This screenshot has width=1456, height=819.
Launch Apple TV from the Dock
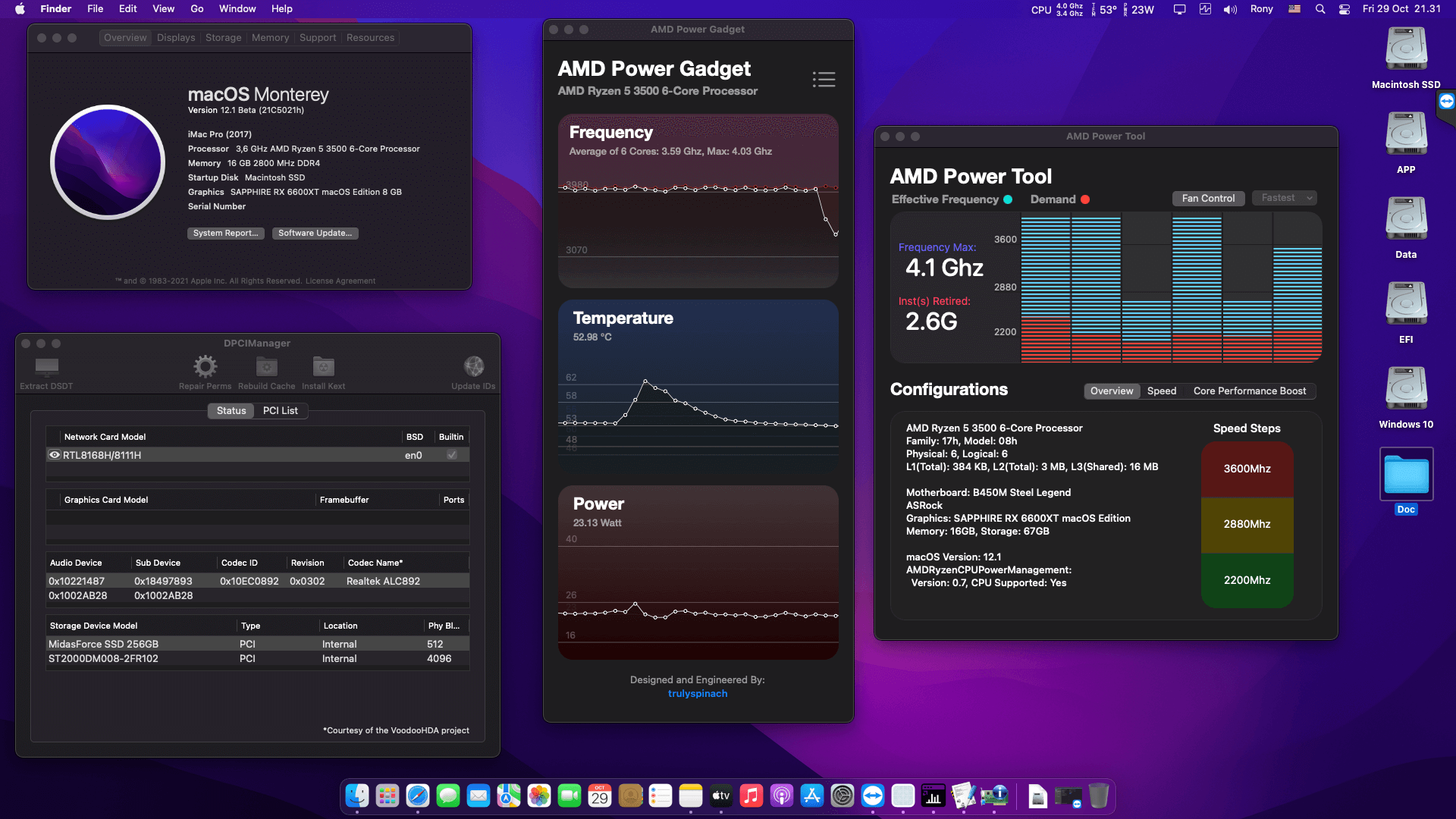[x=721, y=795]
